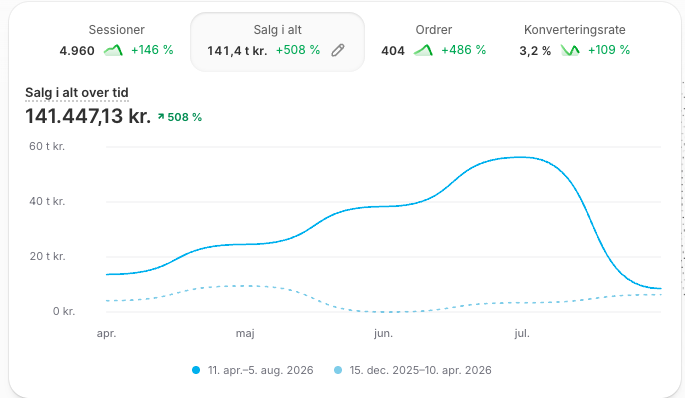Click the 4.960 sessions value
685x398 pixels.
(x=77, y=51)
